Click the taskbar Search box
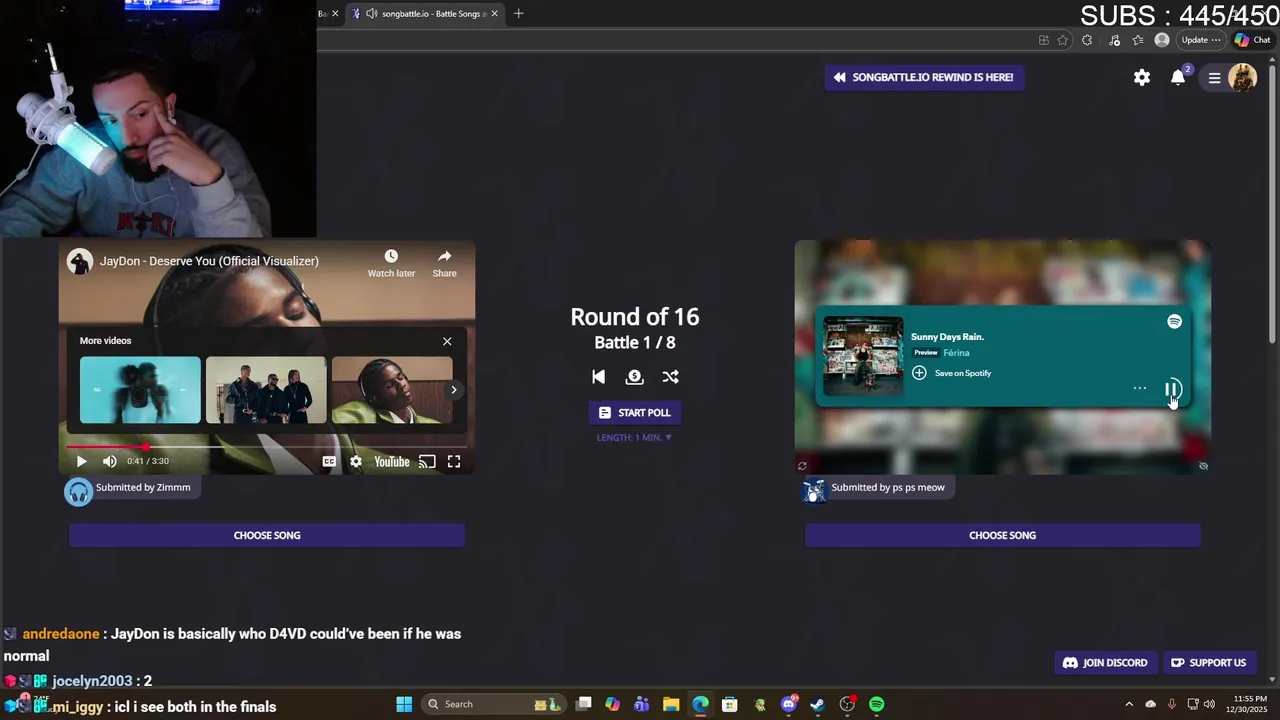 pos(493,704)
